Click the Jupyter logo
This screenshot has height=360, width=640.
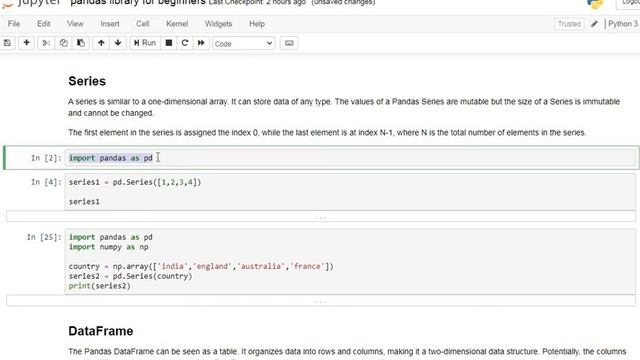(x=31, y=3)
